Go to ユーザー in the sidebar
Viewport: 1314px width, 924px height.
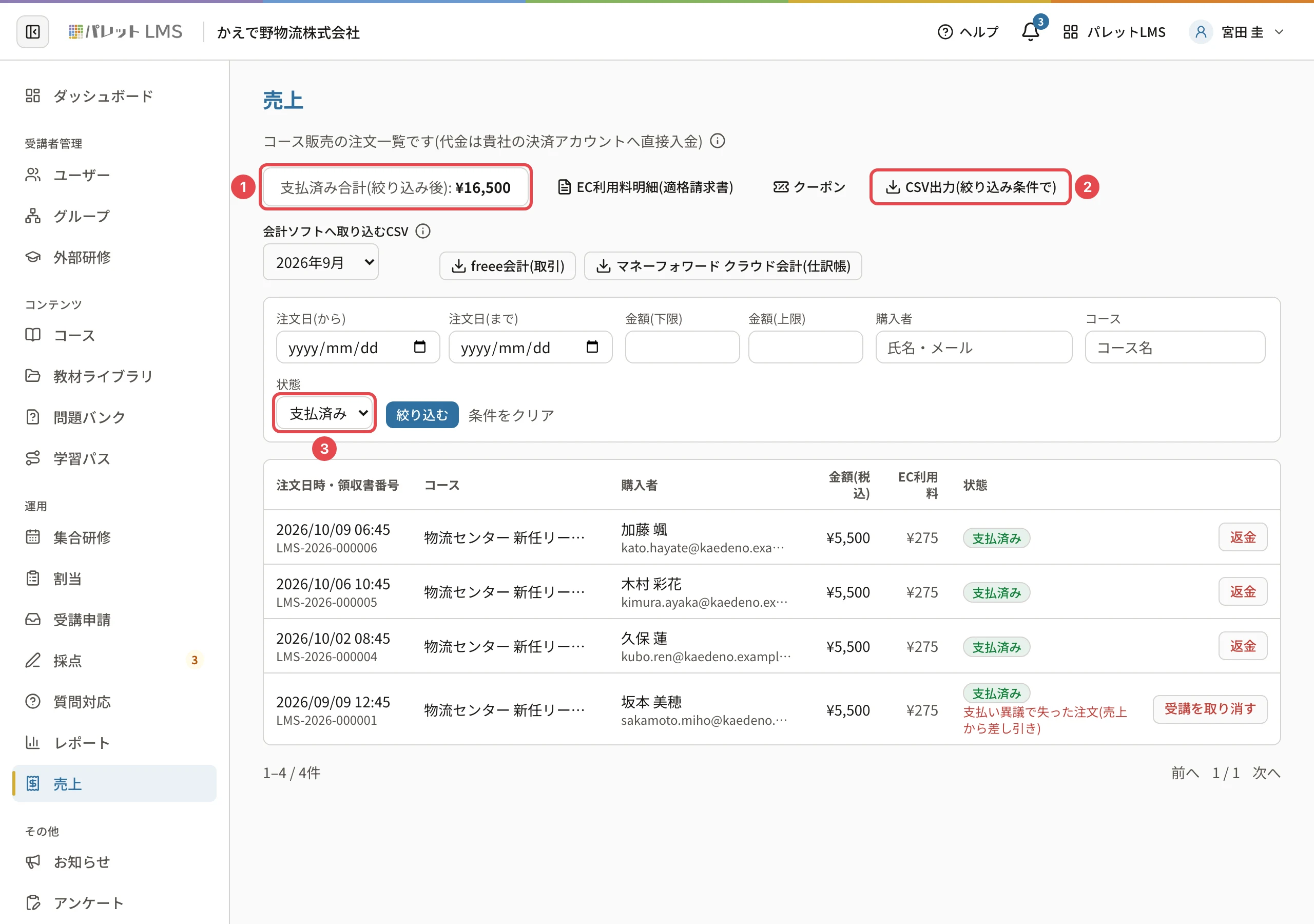click(x=114, y=175)
